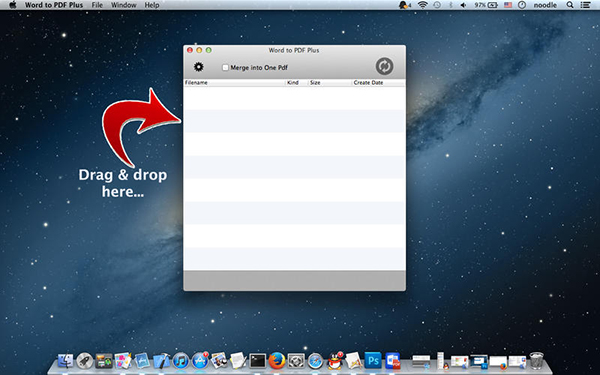Open Spotlight search magnifier
Image resolution: width=600 pixels, height=375 pixels.
point(570,5)
